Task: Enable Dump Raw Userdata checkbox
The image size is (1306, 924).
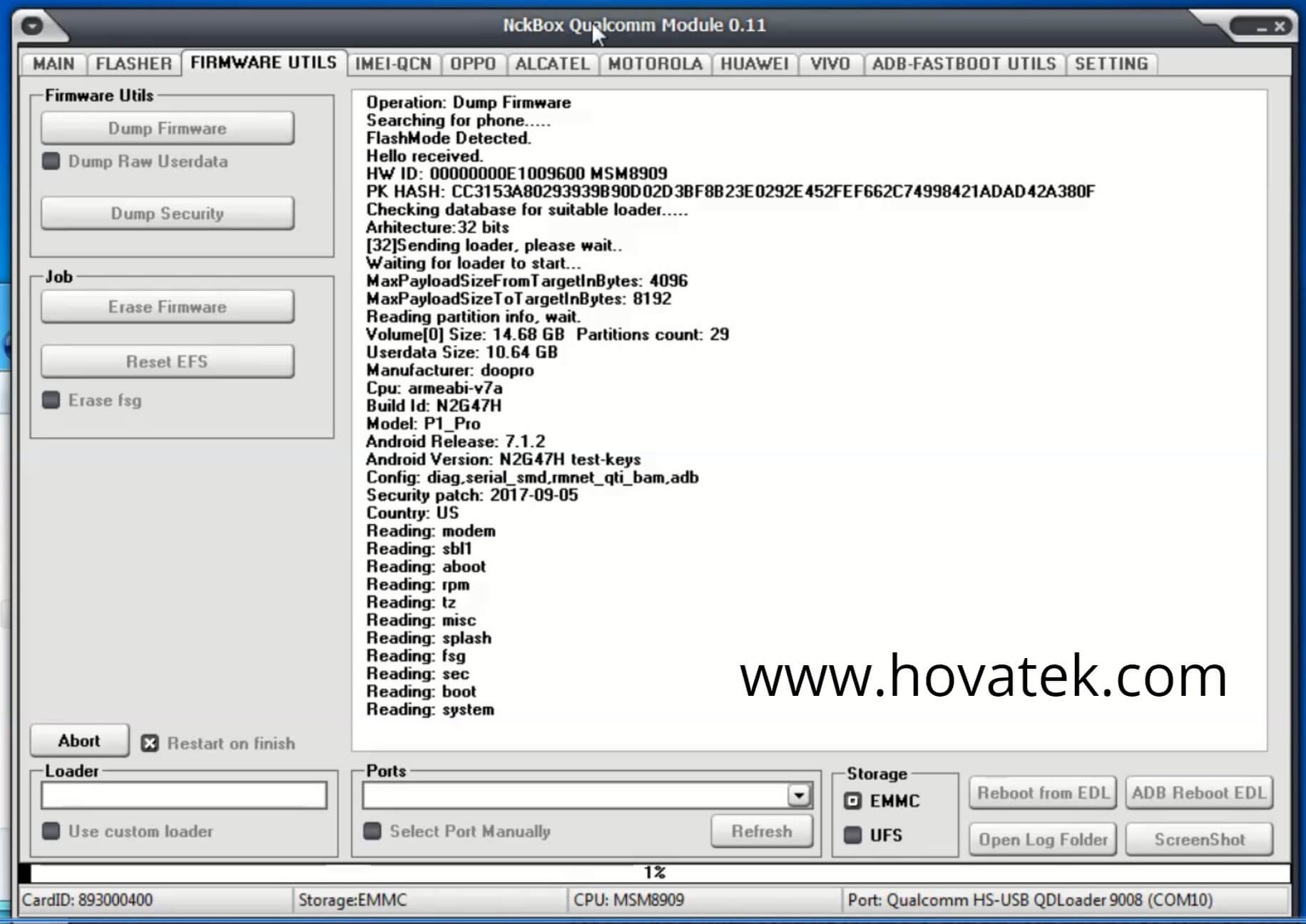Action: click(x=51, y=161)
